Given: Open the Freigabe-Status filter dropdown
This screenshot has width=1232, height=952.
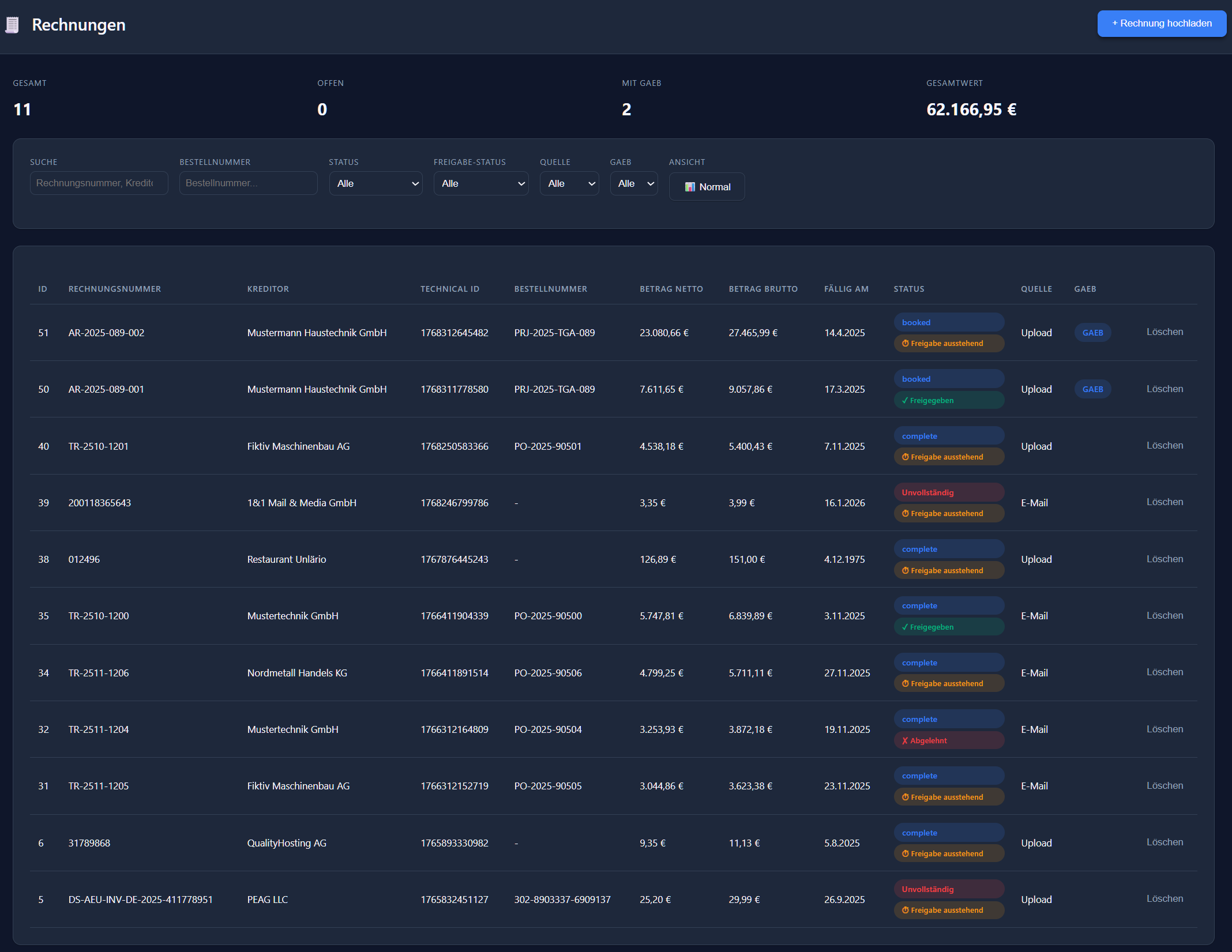Looking at the screenshot, I should tap(480, 183).
